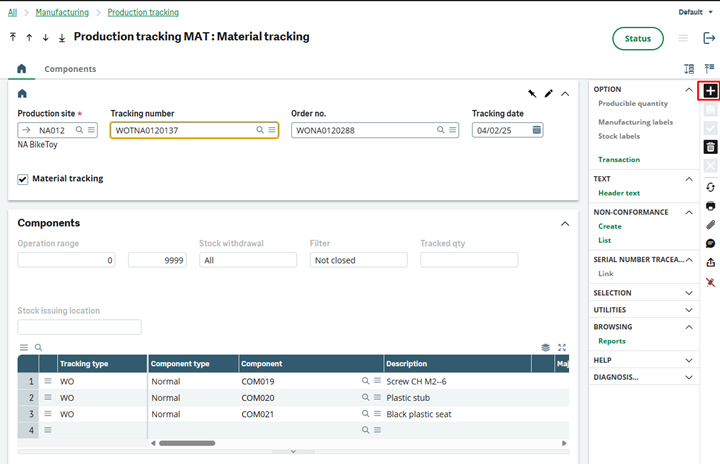Maximize the Components grid with expand icon

pos(562,347)
